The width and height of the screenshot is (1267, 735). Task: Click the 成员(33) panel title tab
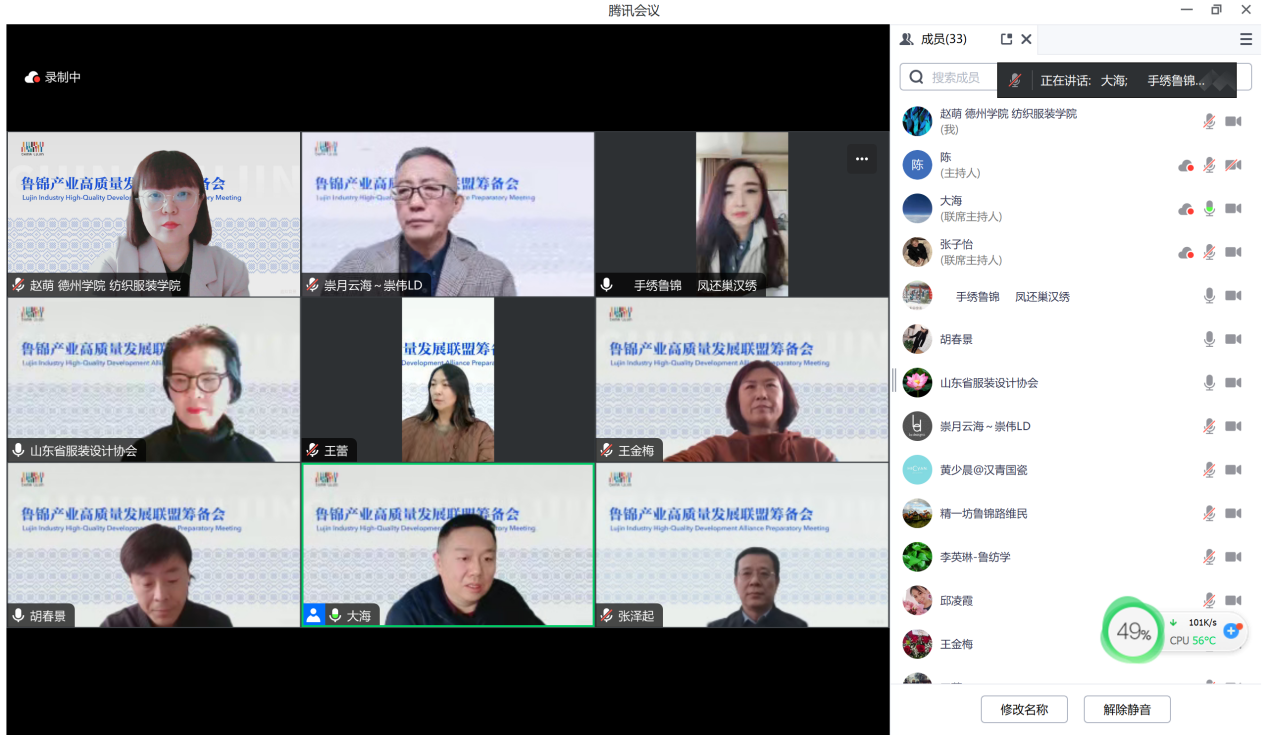click(942, 39)
